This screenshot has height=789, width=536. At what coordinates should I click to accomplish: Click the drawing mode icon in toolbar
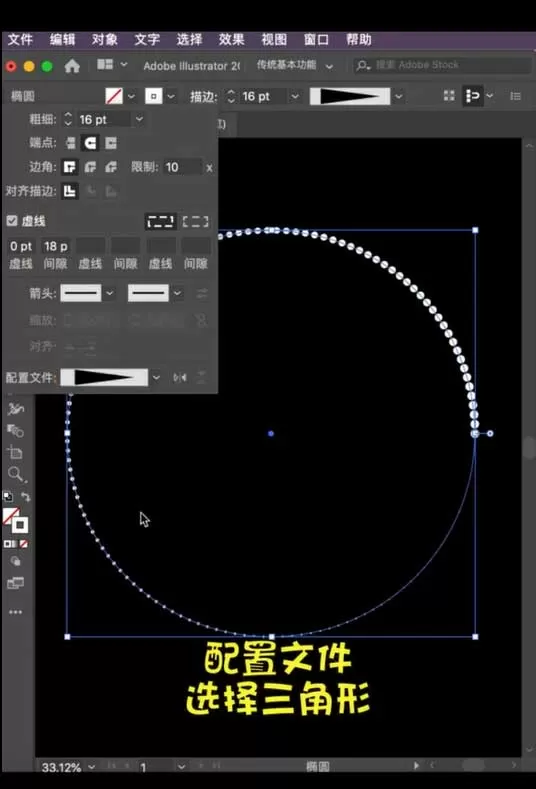click(x=15, y=561)
